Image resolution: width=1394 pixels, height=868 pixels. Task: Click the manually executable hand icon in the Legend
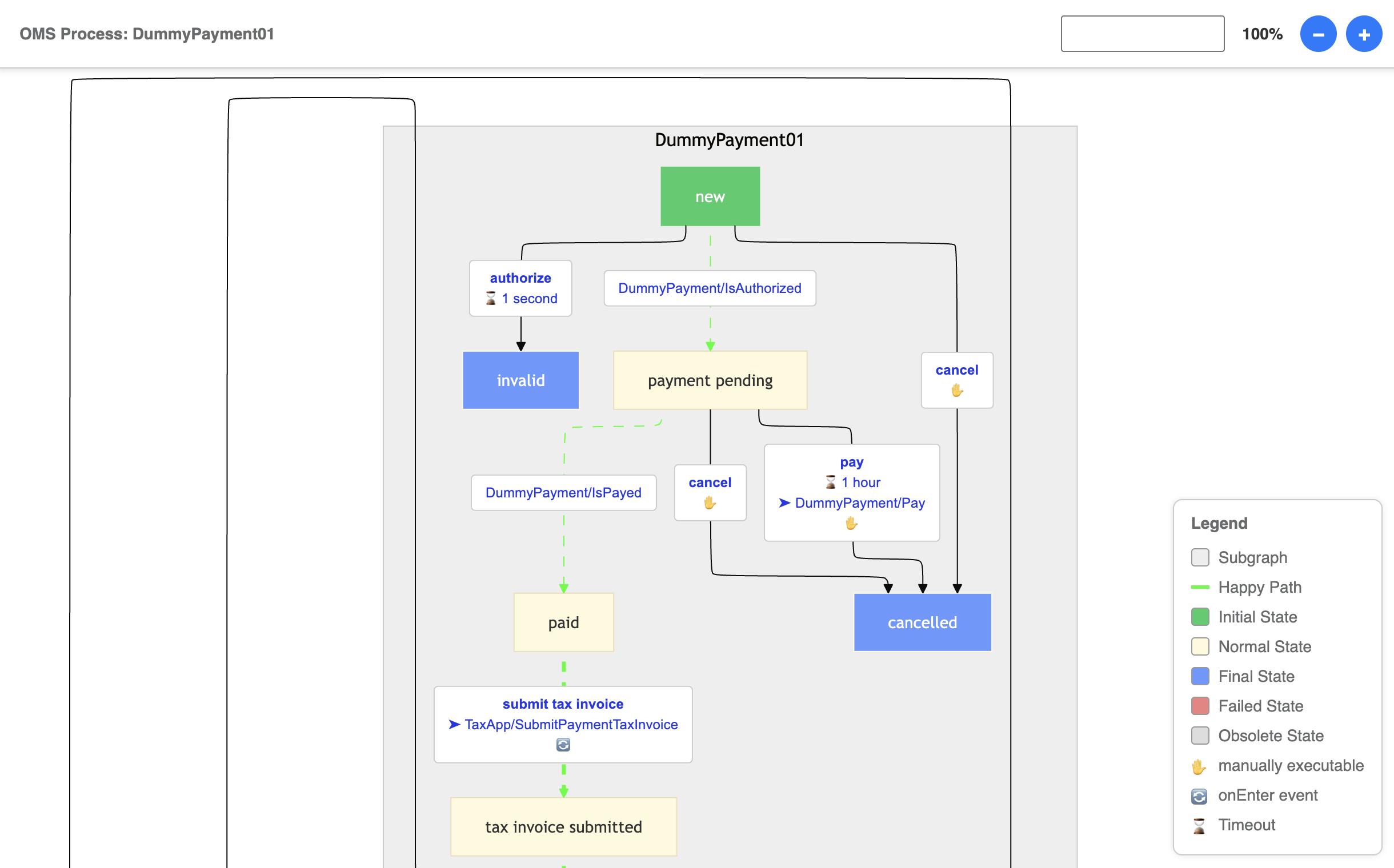1200,766
